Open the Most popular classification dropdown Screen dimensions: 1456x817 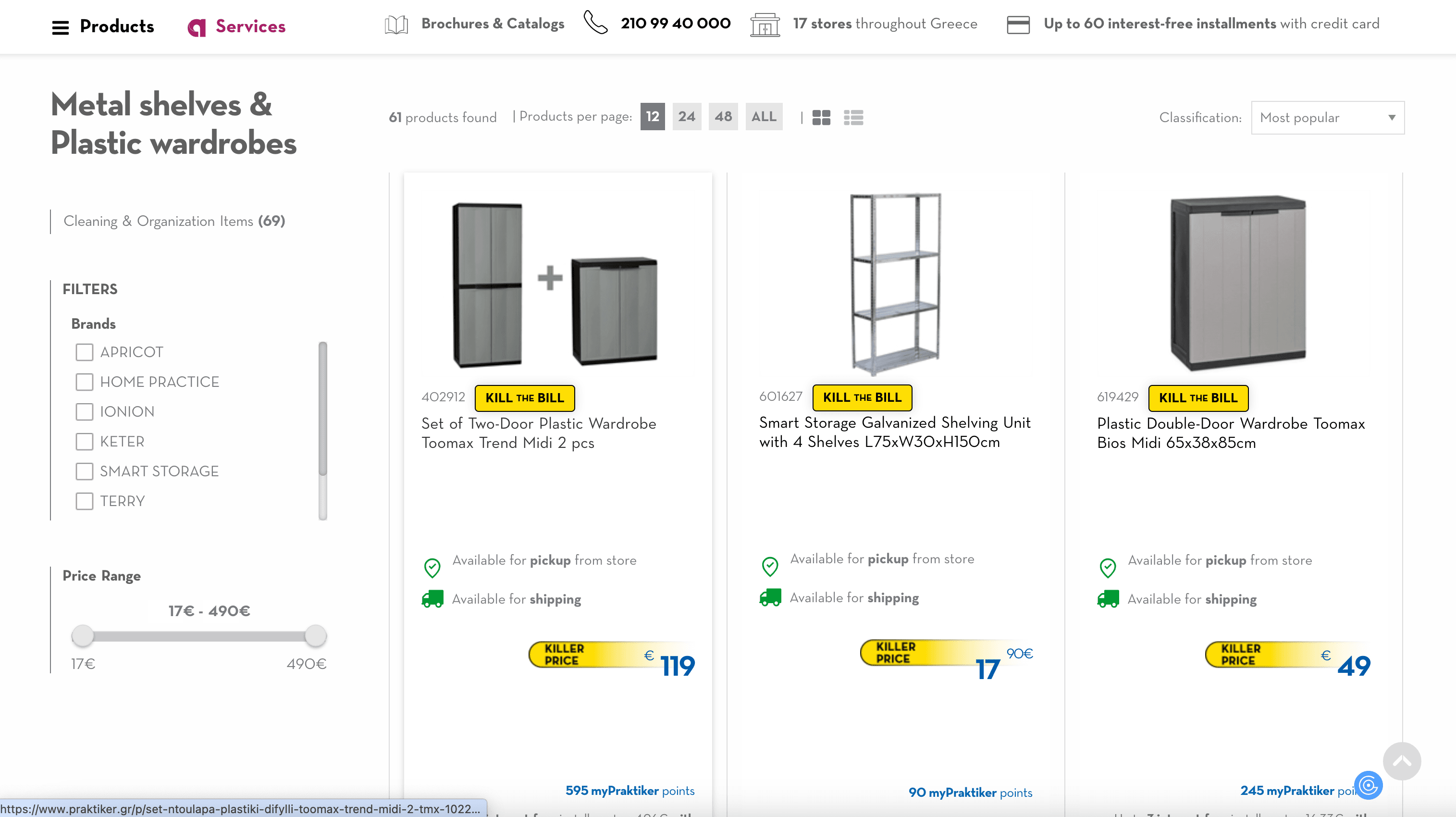(1328, 118)
